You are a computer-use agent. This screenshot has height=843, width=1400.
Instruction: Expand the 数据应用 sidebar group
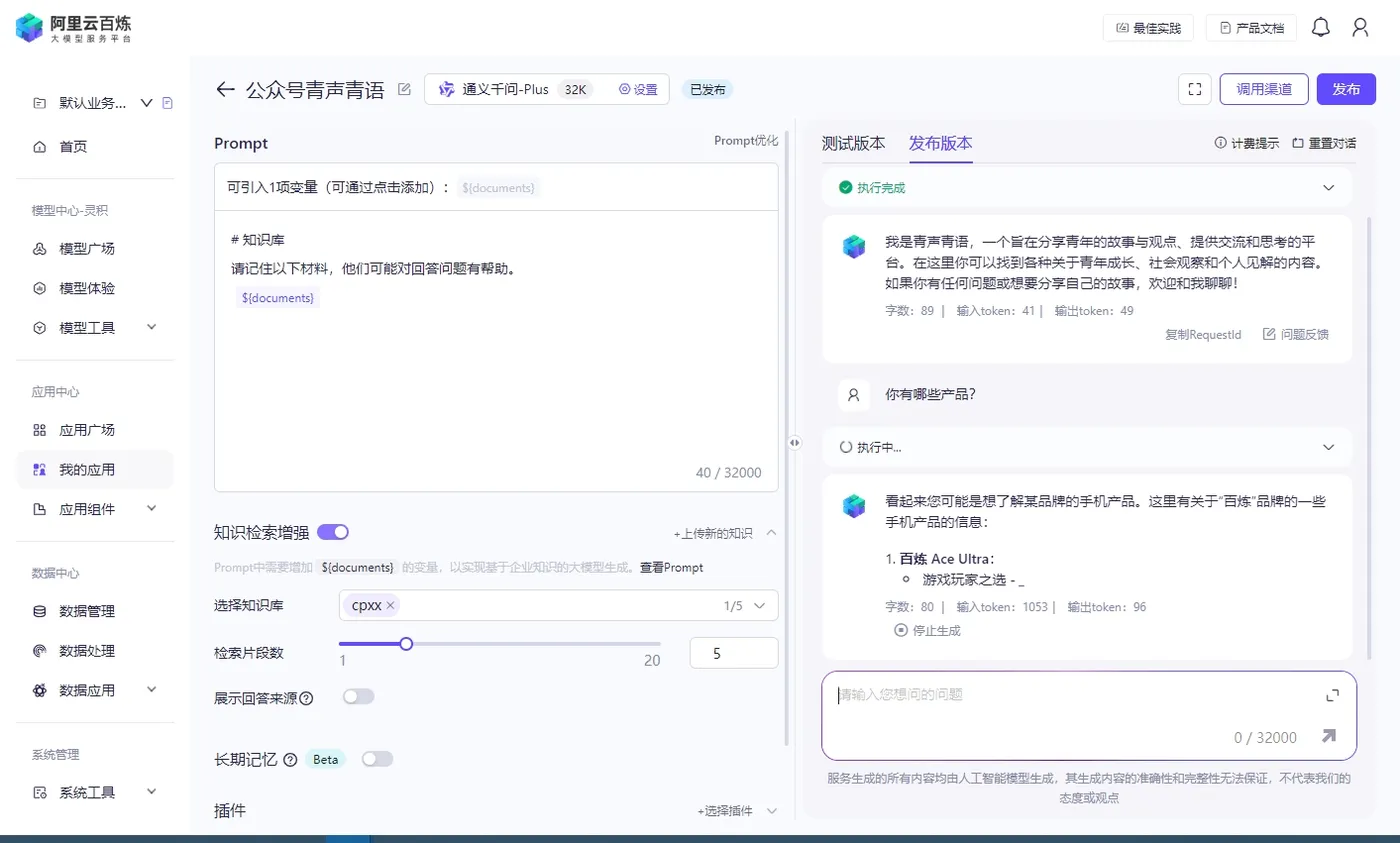point(152,690)
